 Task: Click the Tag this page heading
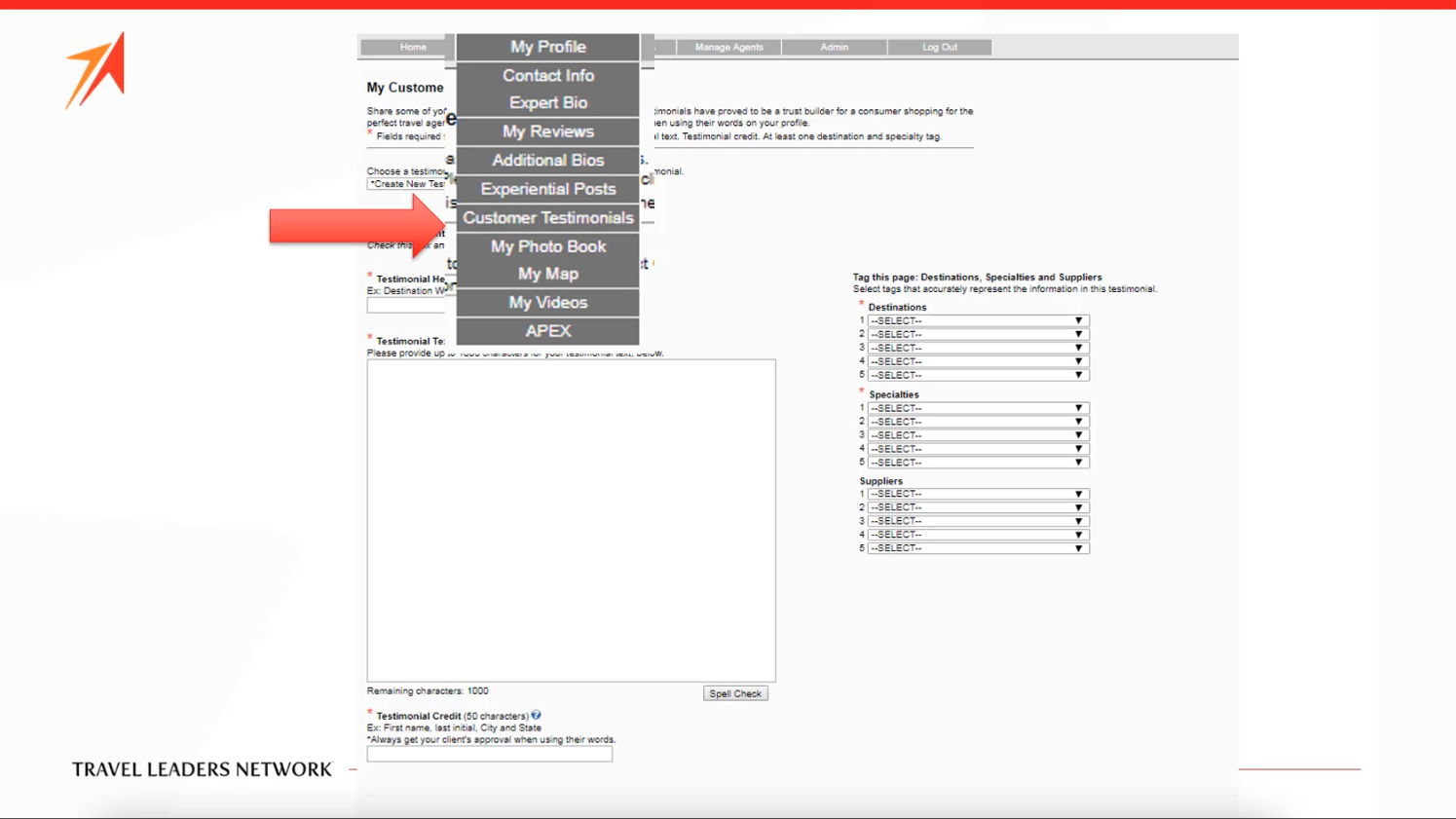[x=977, y=278]
